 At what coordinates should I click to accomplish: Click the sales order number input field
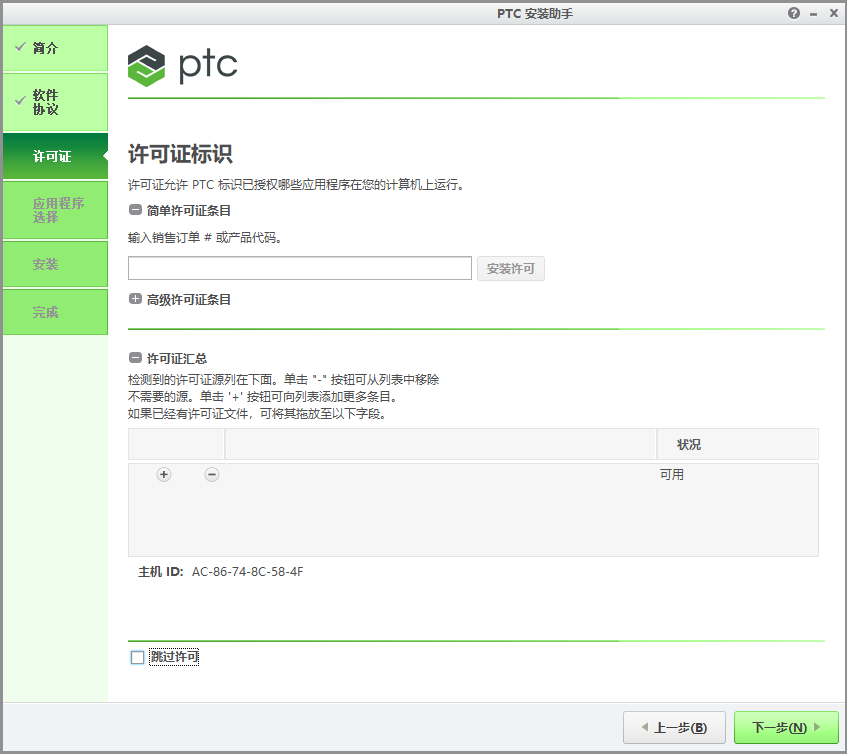click(x=299, y=268)
